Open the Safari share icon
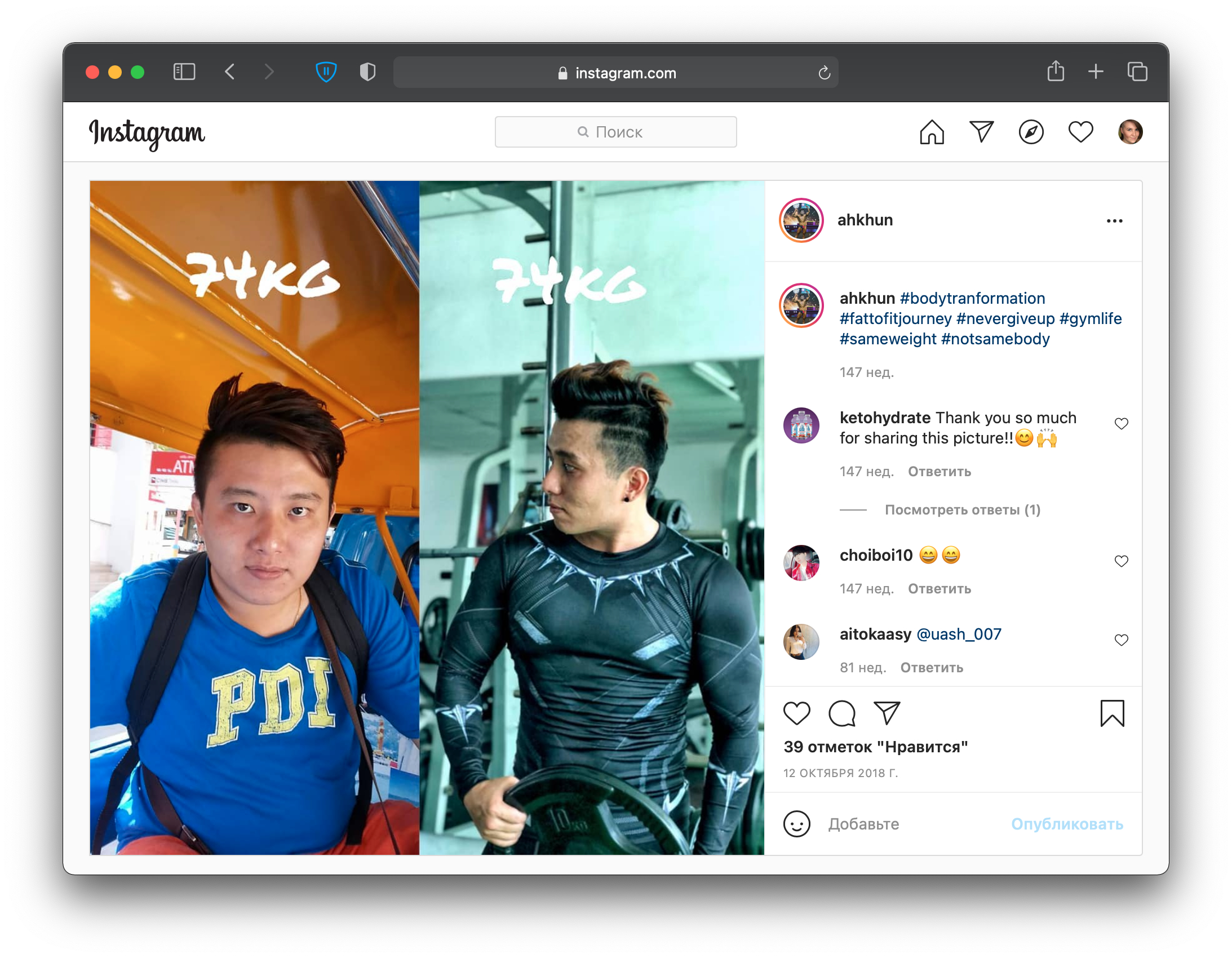The width and height of the screenshot is (1232, 958). 1056,72
